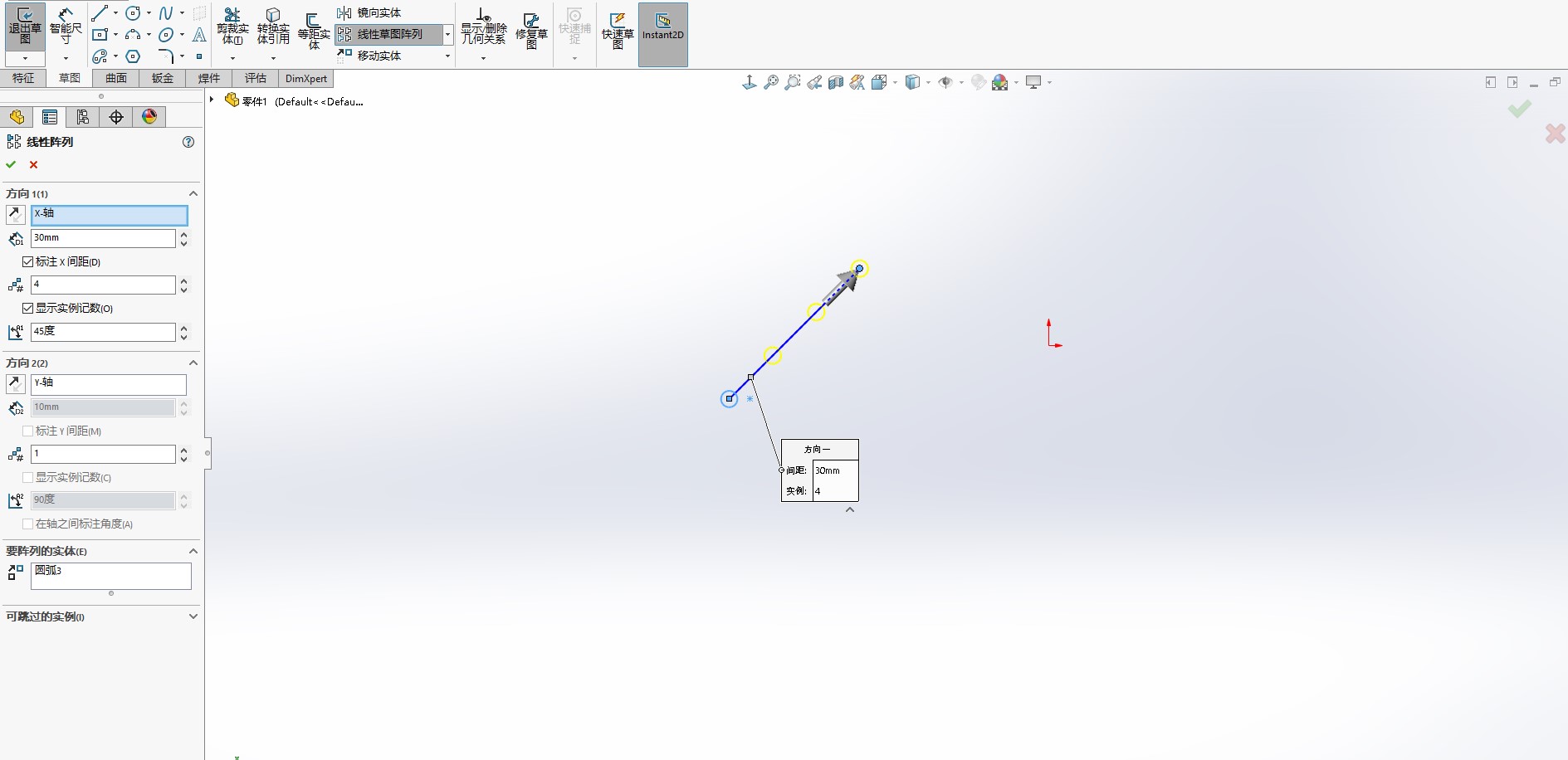Click the Rapid Sketch (快速草图) tool
Image resolution: width=1568 pixels, height=760 pixels.
point(618,32)
